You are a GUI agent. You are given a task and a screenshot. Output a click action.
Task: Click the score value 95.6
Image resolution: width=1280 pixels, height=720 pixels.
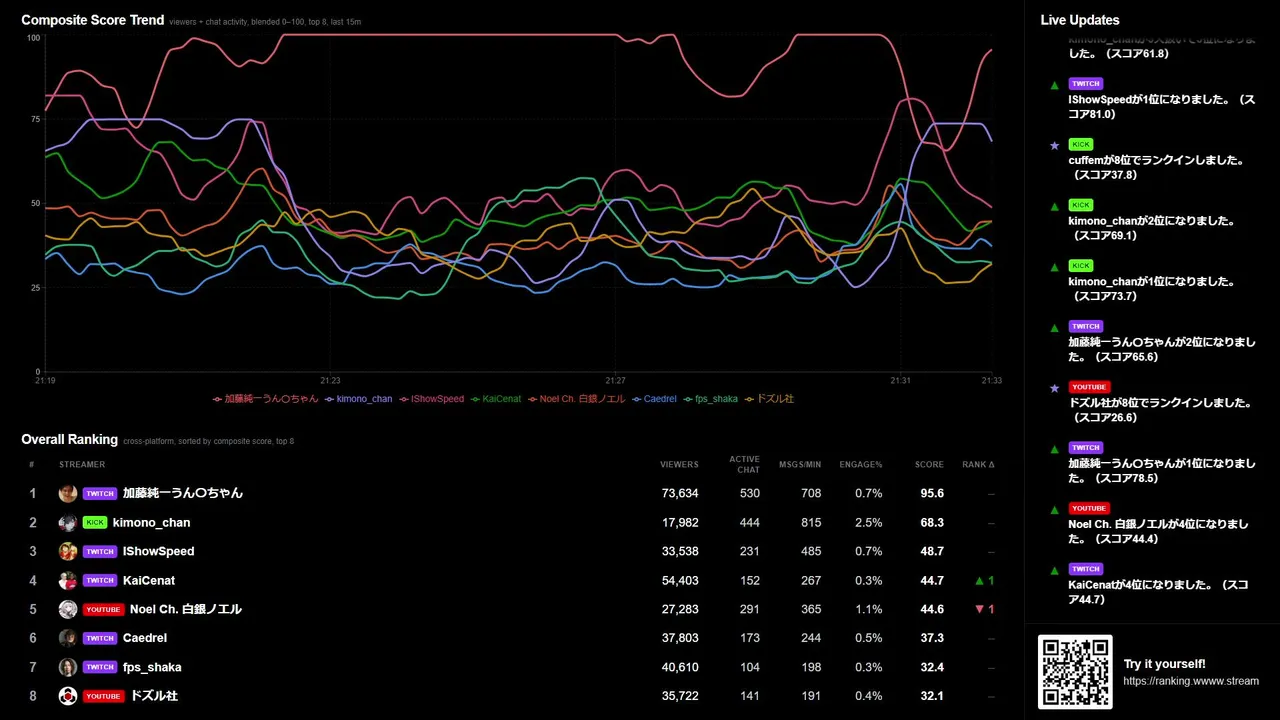click(932, 493)
